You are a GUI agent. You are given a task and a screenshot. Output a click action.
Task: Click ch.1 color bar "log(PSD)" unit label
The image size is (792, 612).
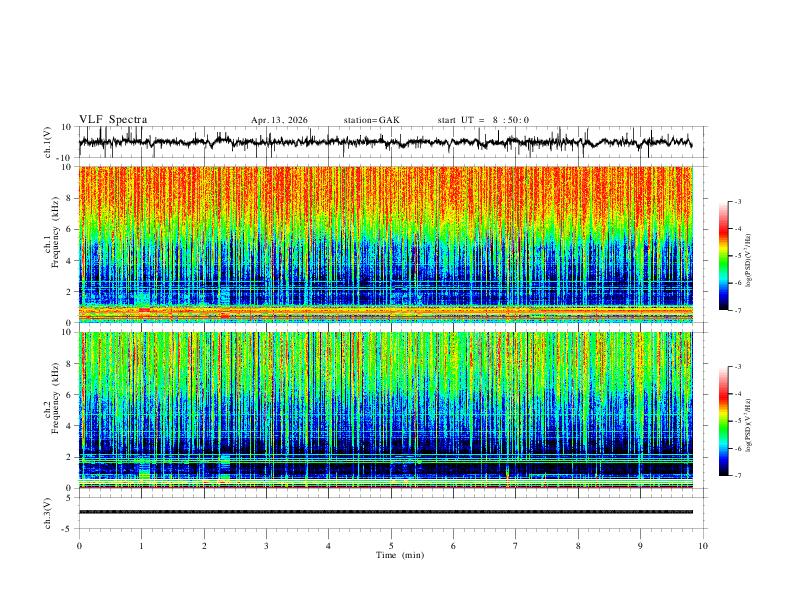[748, 261]
